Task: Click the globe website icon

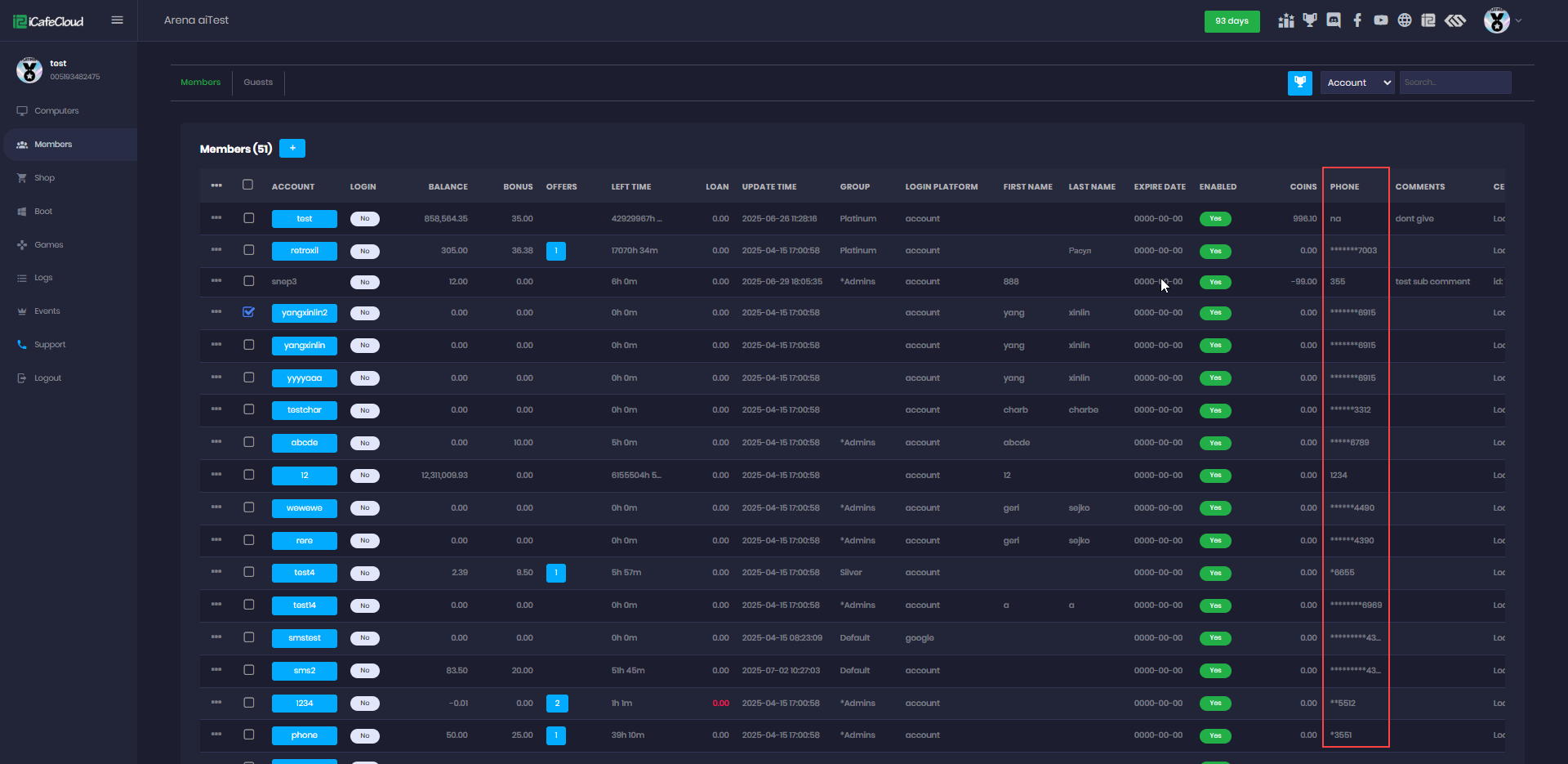Action: tap(1405, 20)
